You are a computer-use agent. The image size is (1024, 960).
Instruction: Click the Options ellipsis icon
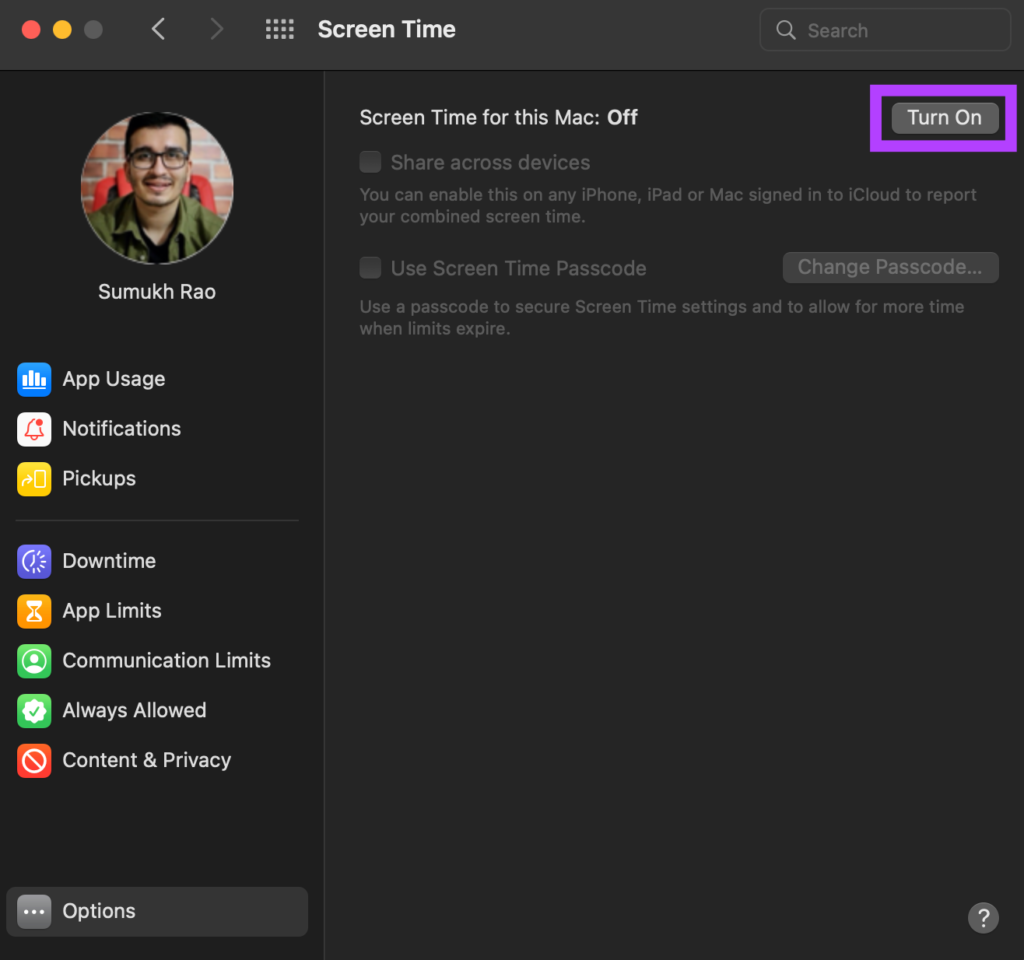tap(34, 912)
